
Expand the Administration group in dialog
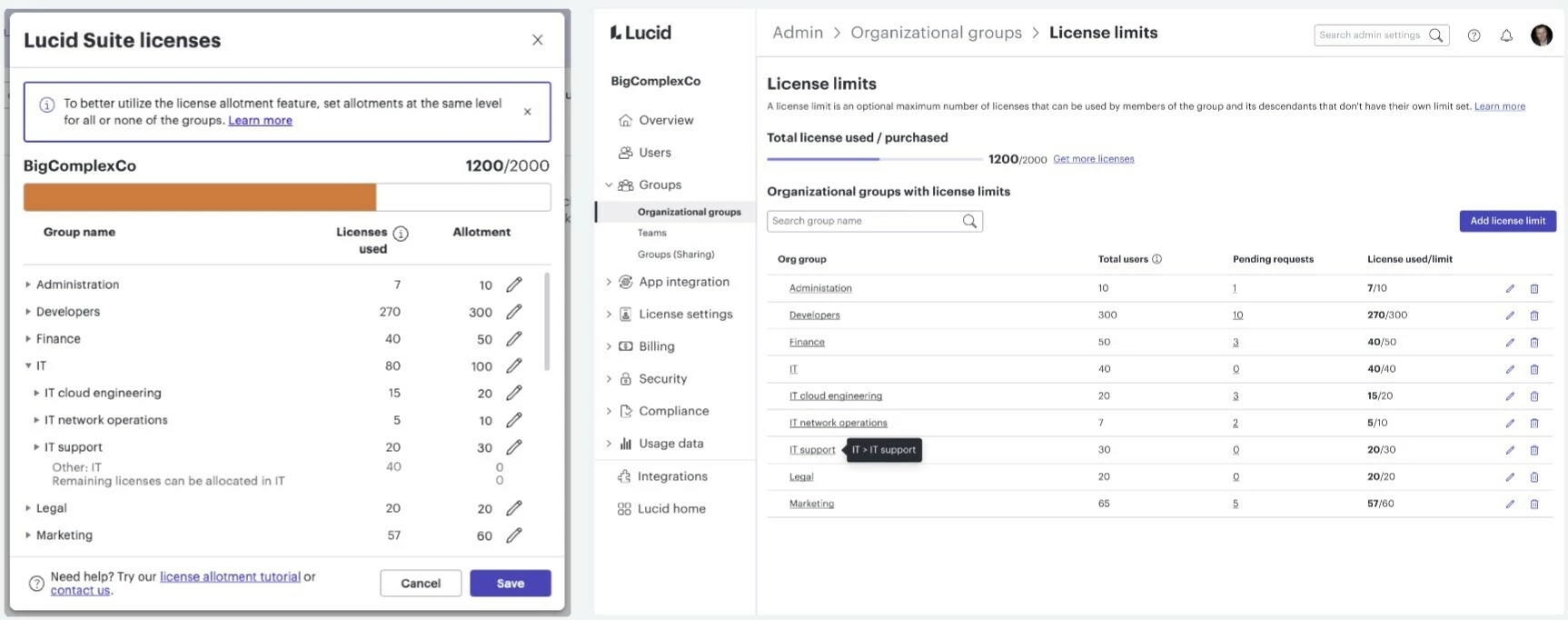pyautogui.click(x=28, y=285)
